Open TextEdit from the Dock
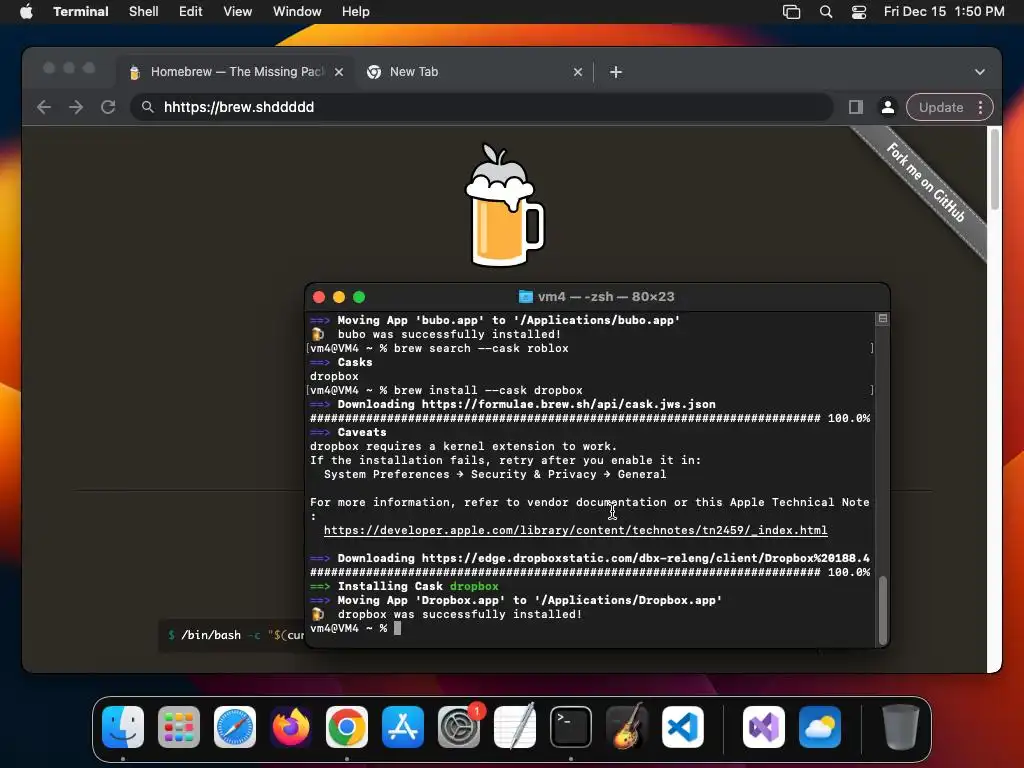The height and width of the screenshot is (768, 1024). coord(515,727)
